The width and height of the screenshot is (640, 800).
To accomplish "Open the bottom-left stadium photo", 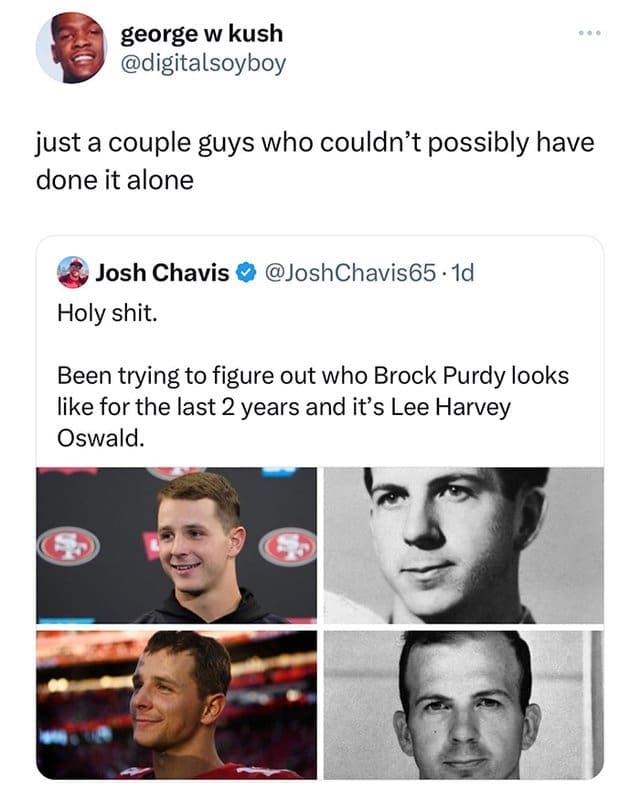I will [176, 704].
